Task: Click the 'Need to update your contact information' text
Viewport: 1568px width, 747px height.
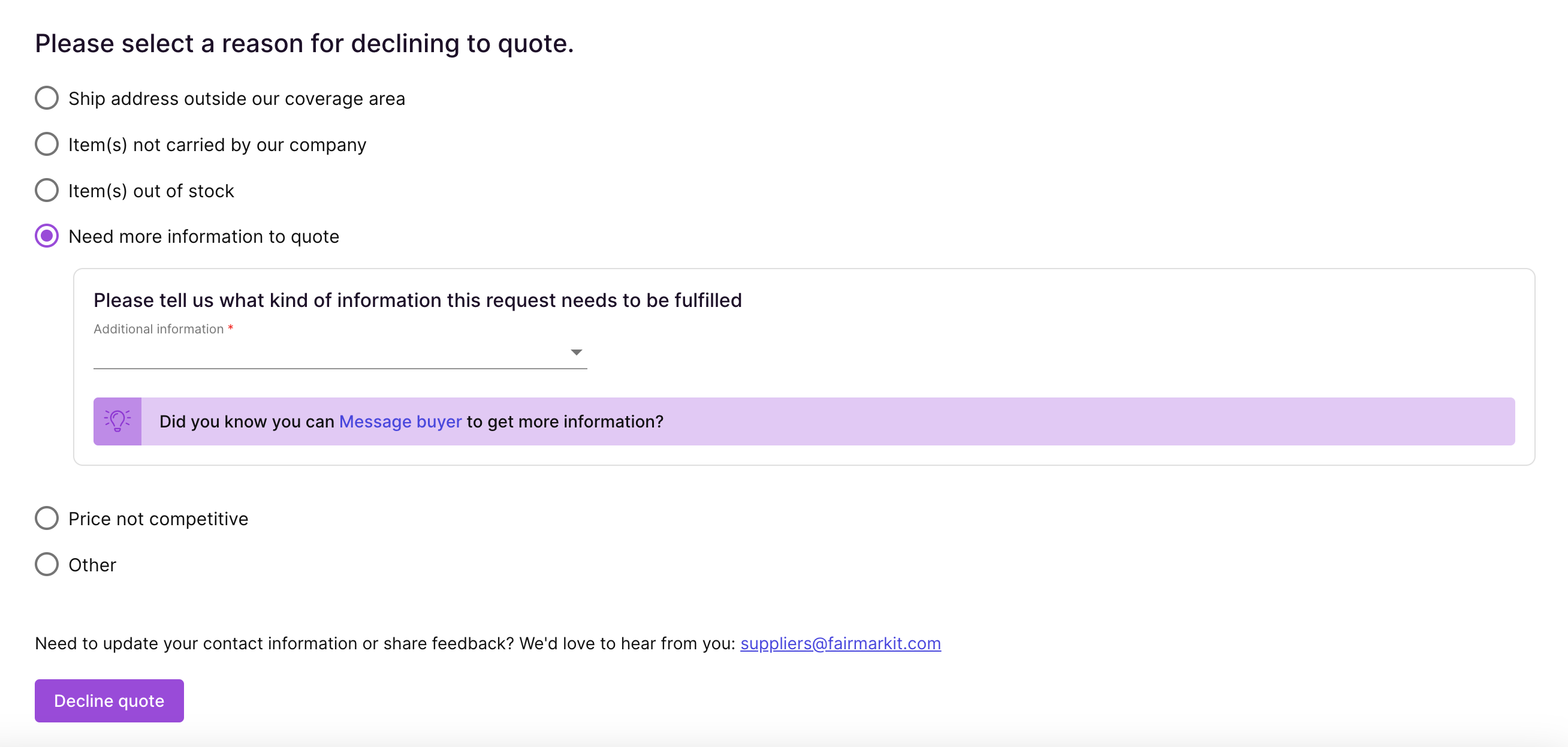Action: click(385, 643)
